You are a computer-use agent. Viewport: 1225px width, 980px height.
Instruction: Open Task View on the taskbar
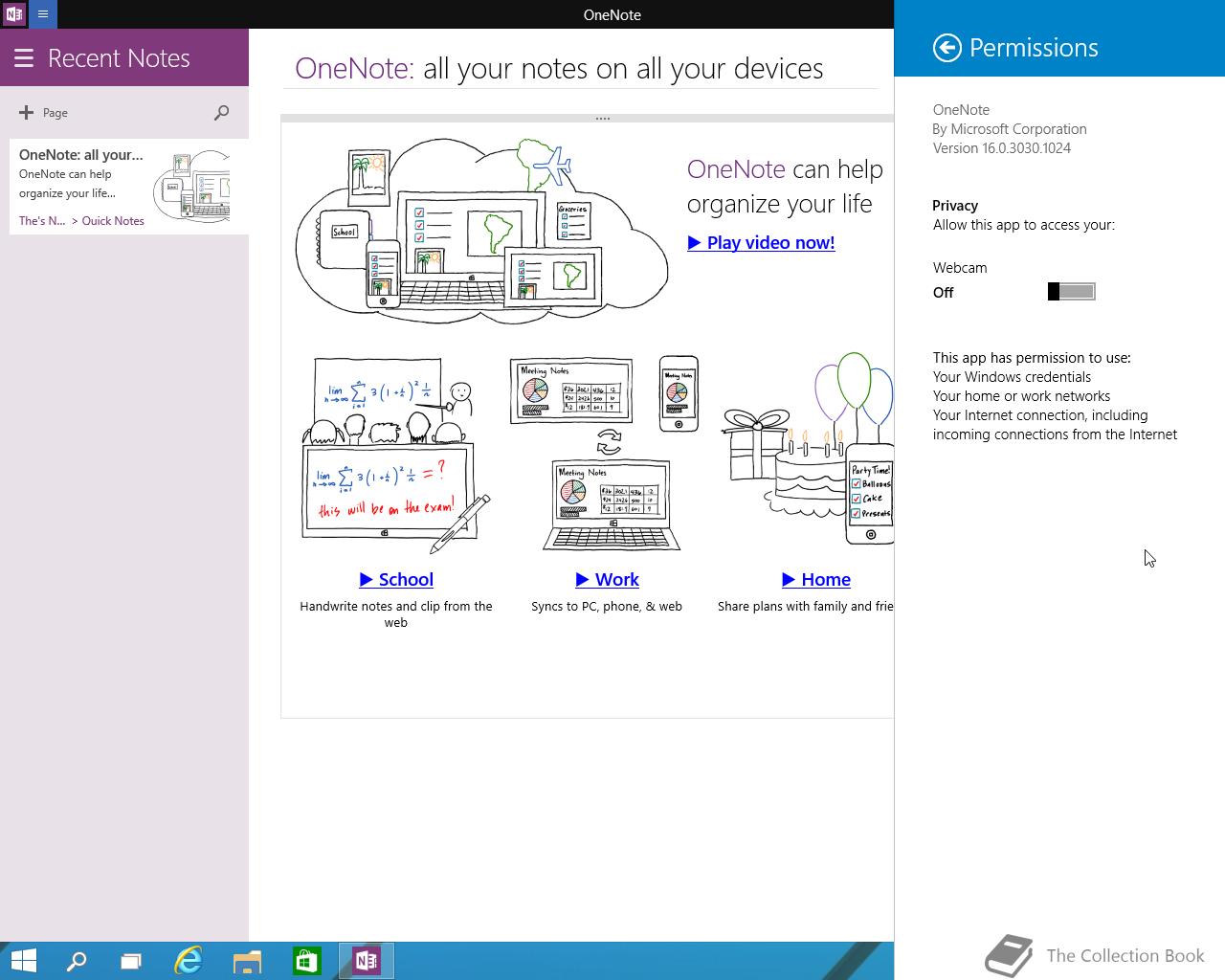click(131, 961)
